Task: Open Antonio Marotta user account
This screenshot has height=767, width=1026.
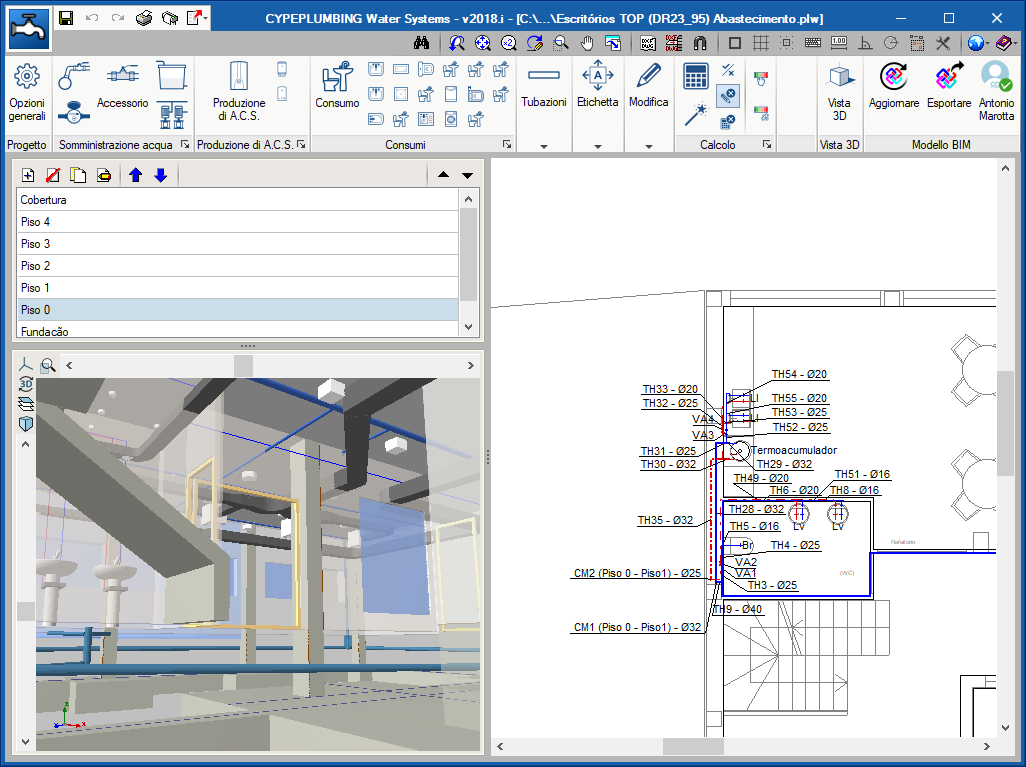Action: click(996, 92)
